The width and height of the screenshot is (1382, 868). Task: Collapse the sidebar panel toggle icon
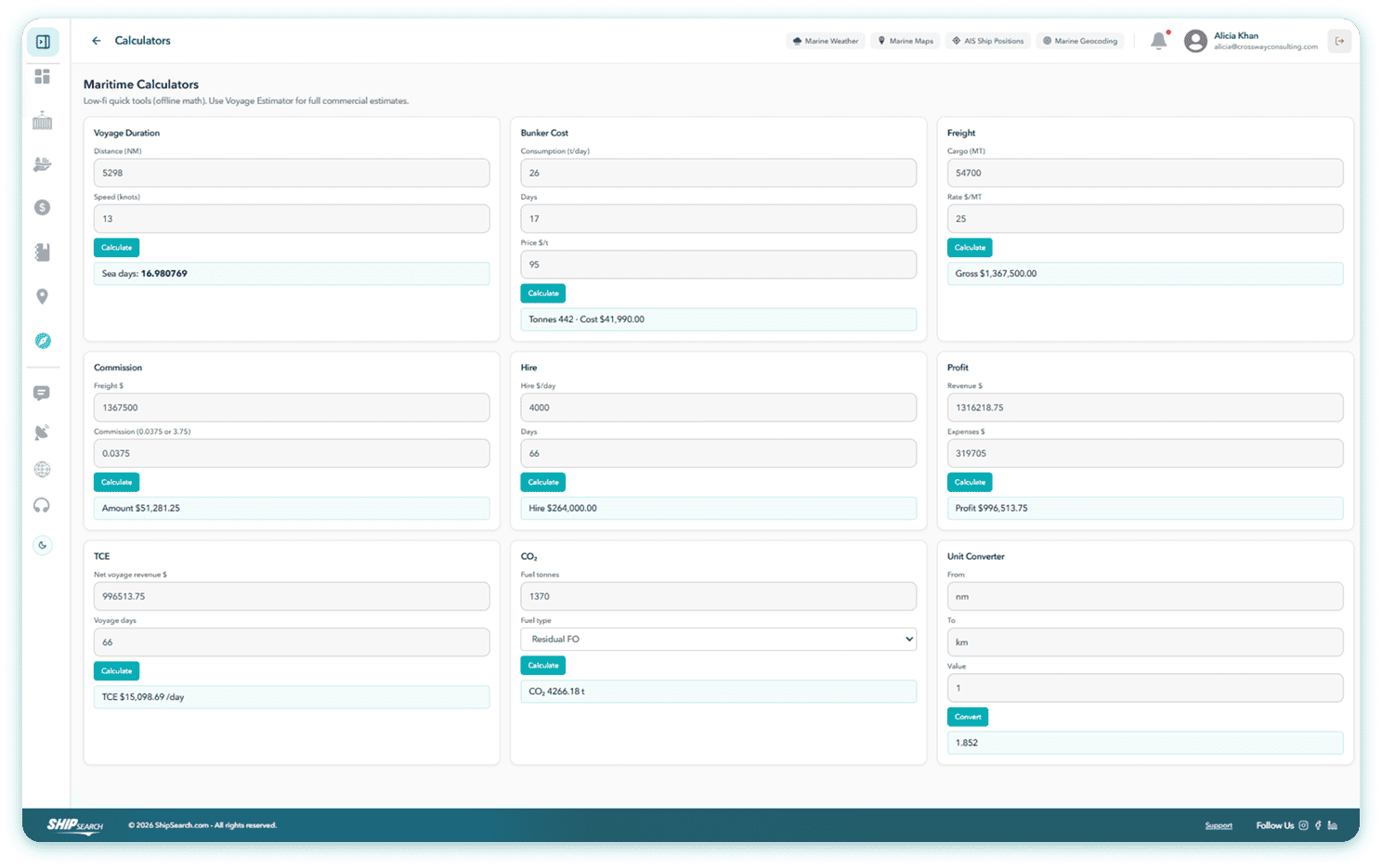point(43,42)
